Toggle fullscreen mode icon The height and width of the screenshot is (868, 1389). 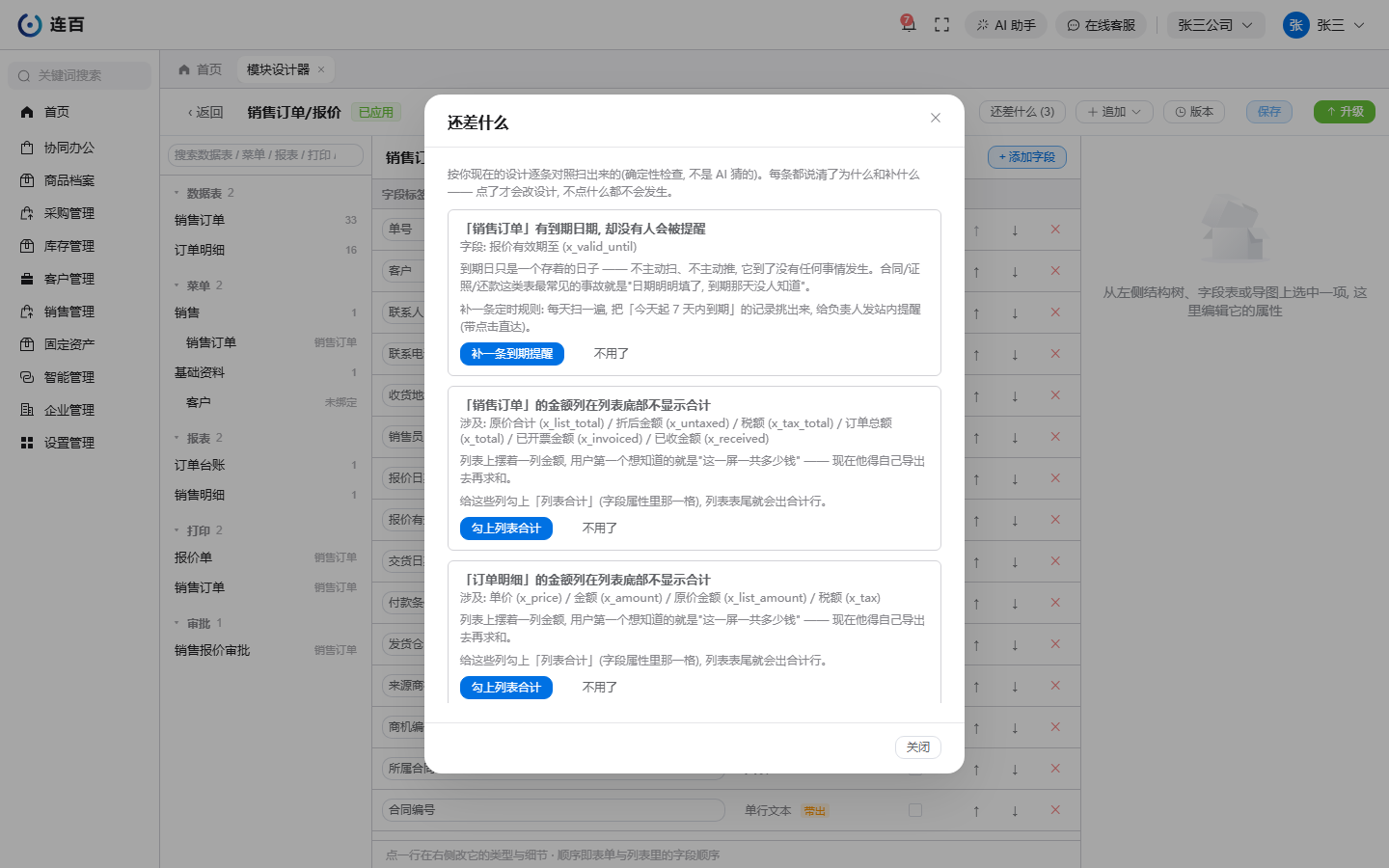tap(942, 25)
